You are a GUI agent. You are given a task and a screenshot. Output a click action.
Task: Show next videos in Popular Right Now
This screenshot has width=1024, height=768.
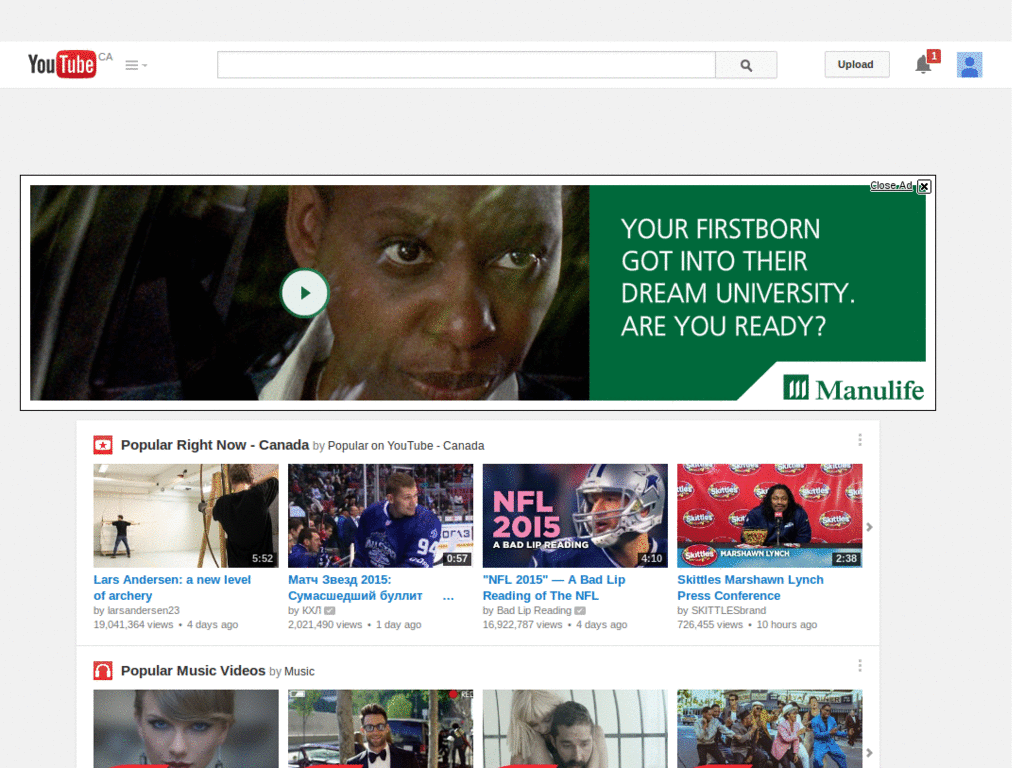coord(869,526)
